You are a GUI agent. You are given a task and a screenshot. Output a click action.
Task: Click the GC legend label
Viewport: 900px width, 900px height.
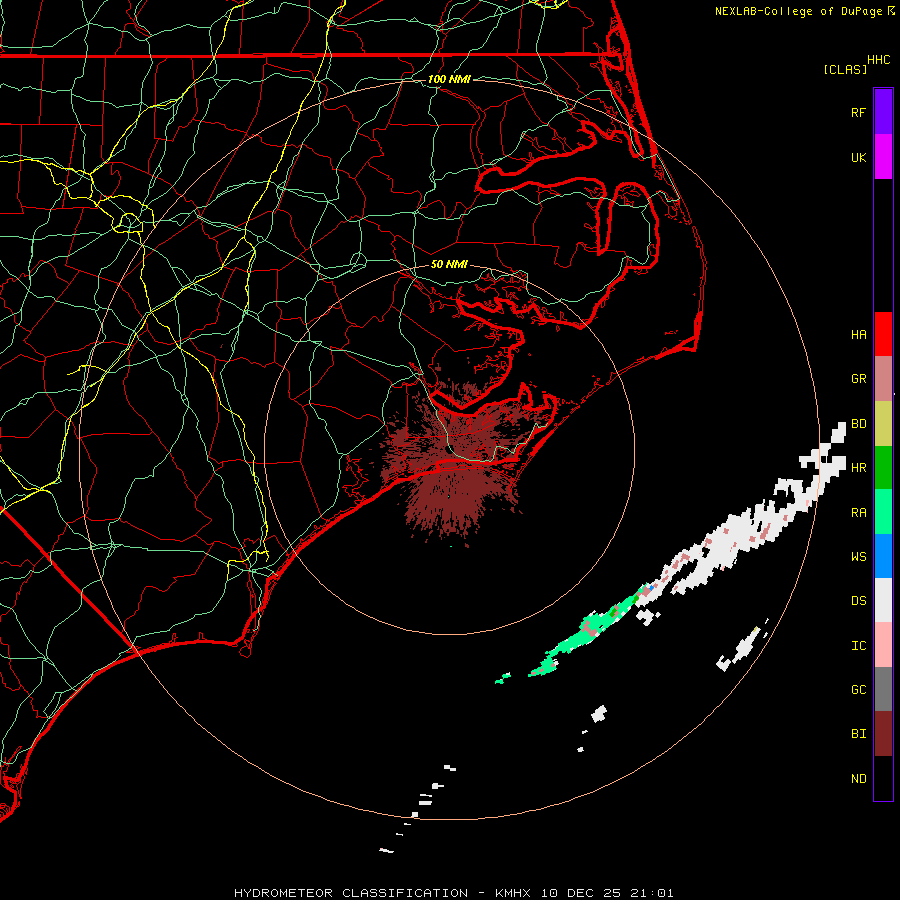pyautogui.click(x=858, y=689)
